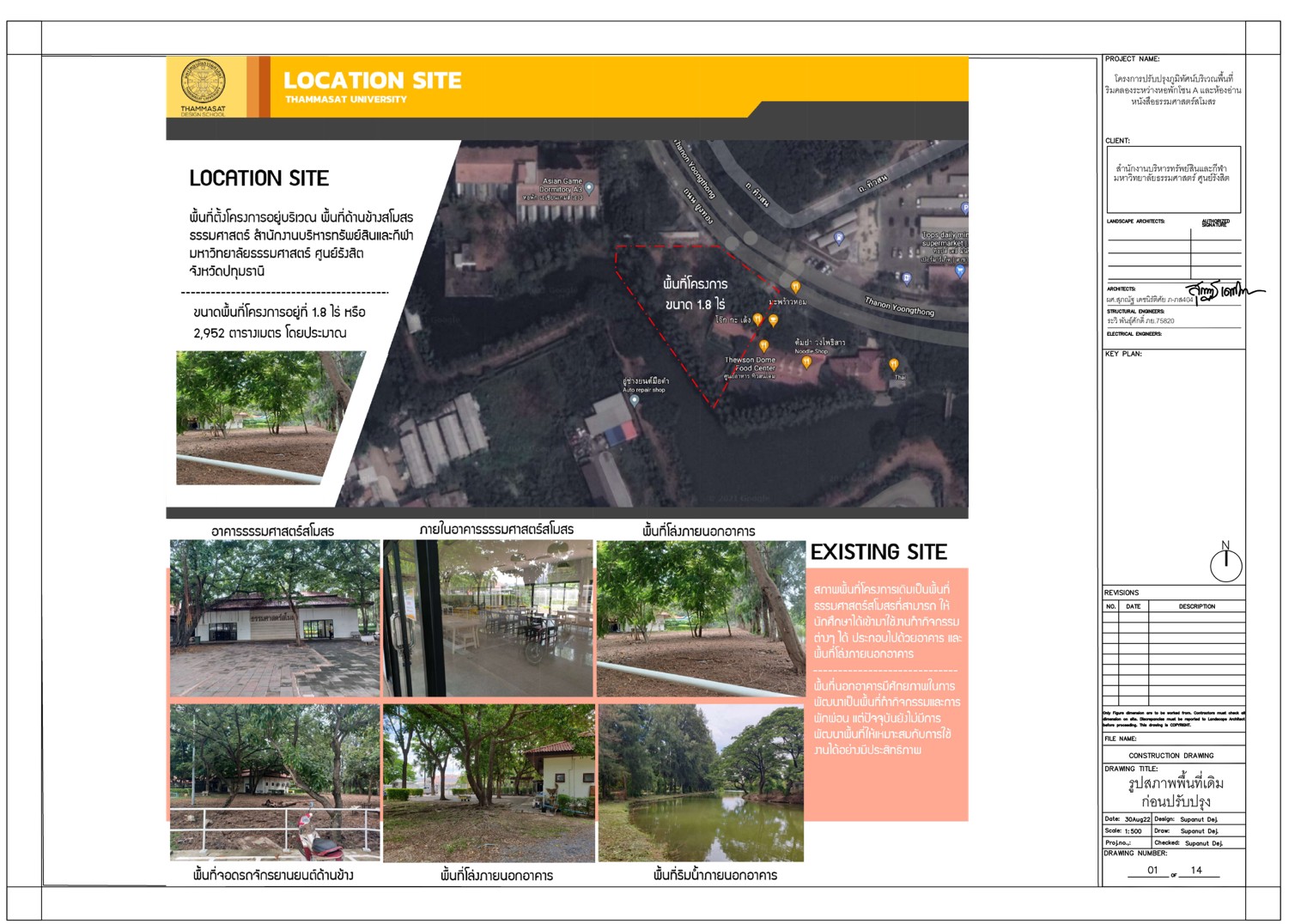This screenshot has height=924, width=1307.
Task: Click the Thammasat Design School logo
Action: 203,87
